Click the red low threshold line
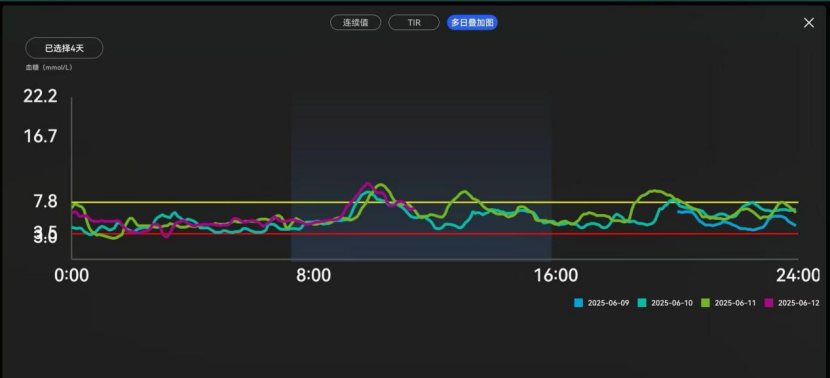Image resolution: width=830 pixels, height=378 pixels. tap(435, 233)
